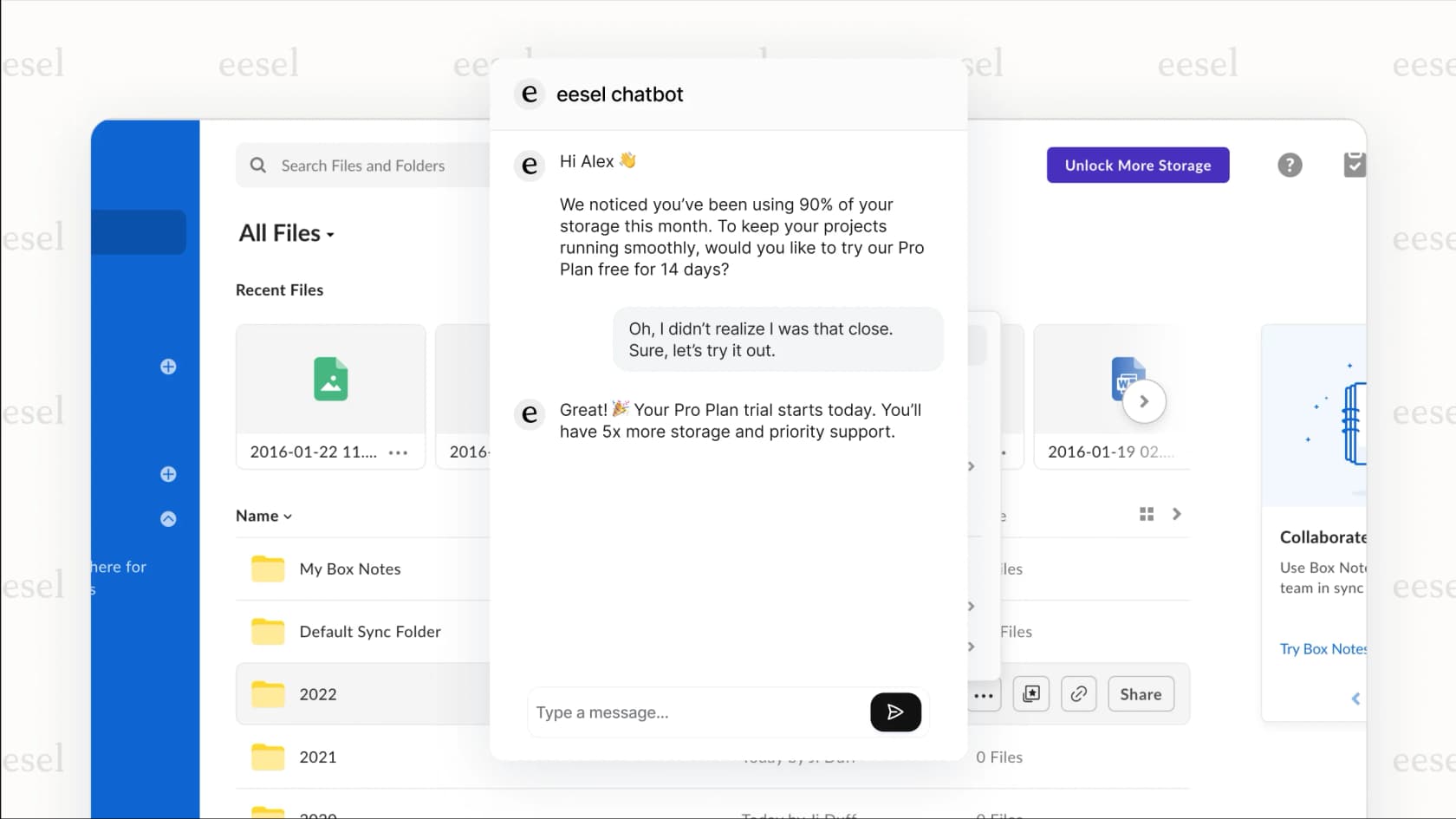
Task: Add the 2022 folder to collections icon
Action: [x=1031, y=694]
